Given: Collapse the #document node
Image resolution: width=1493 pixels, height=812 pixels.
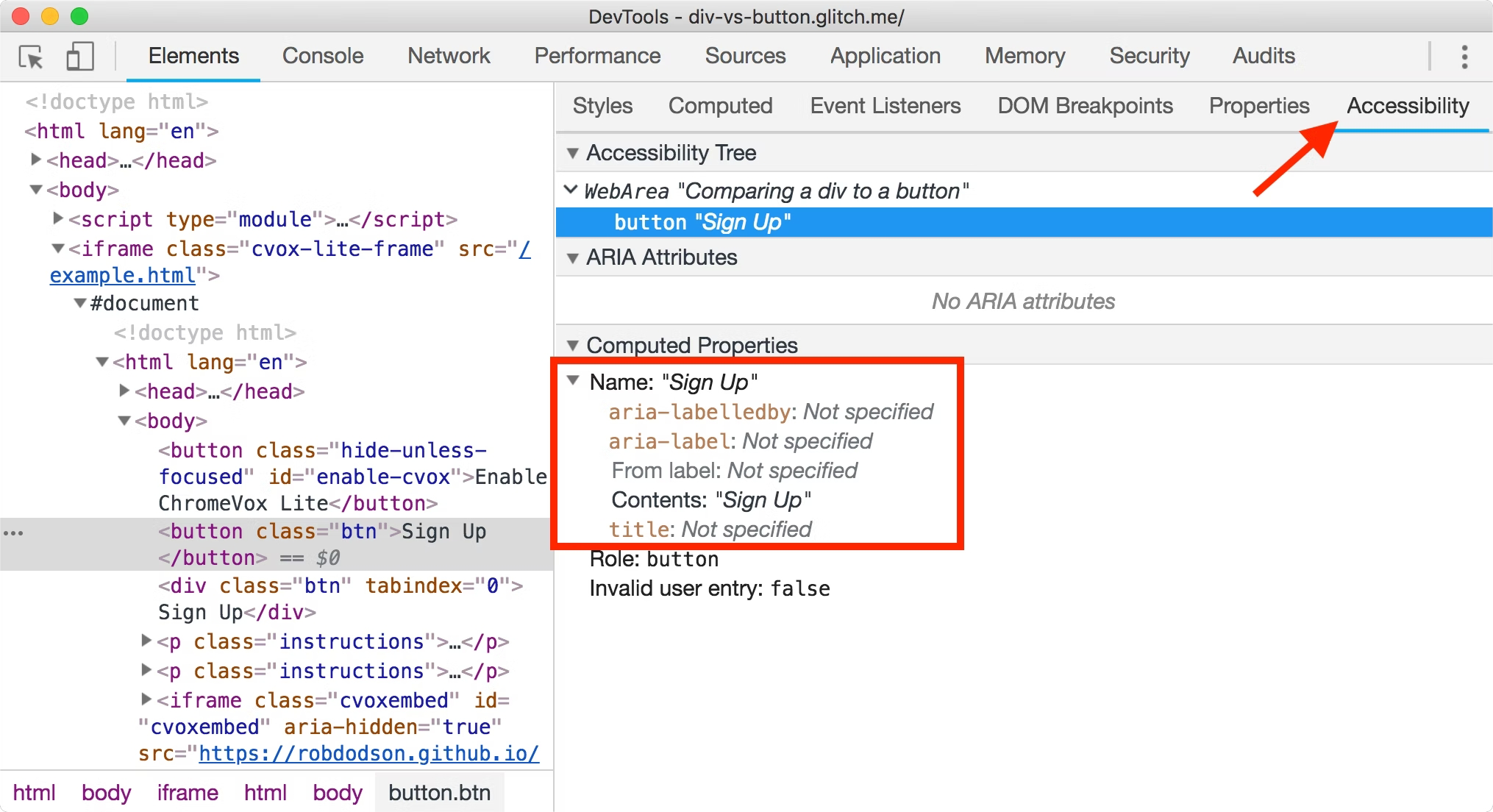Looking at the screenshot, I should 80,303.
